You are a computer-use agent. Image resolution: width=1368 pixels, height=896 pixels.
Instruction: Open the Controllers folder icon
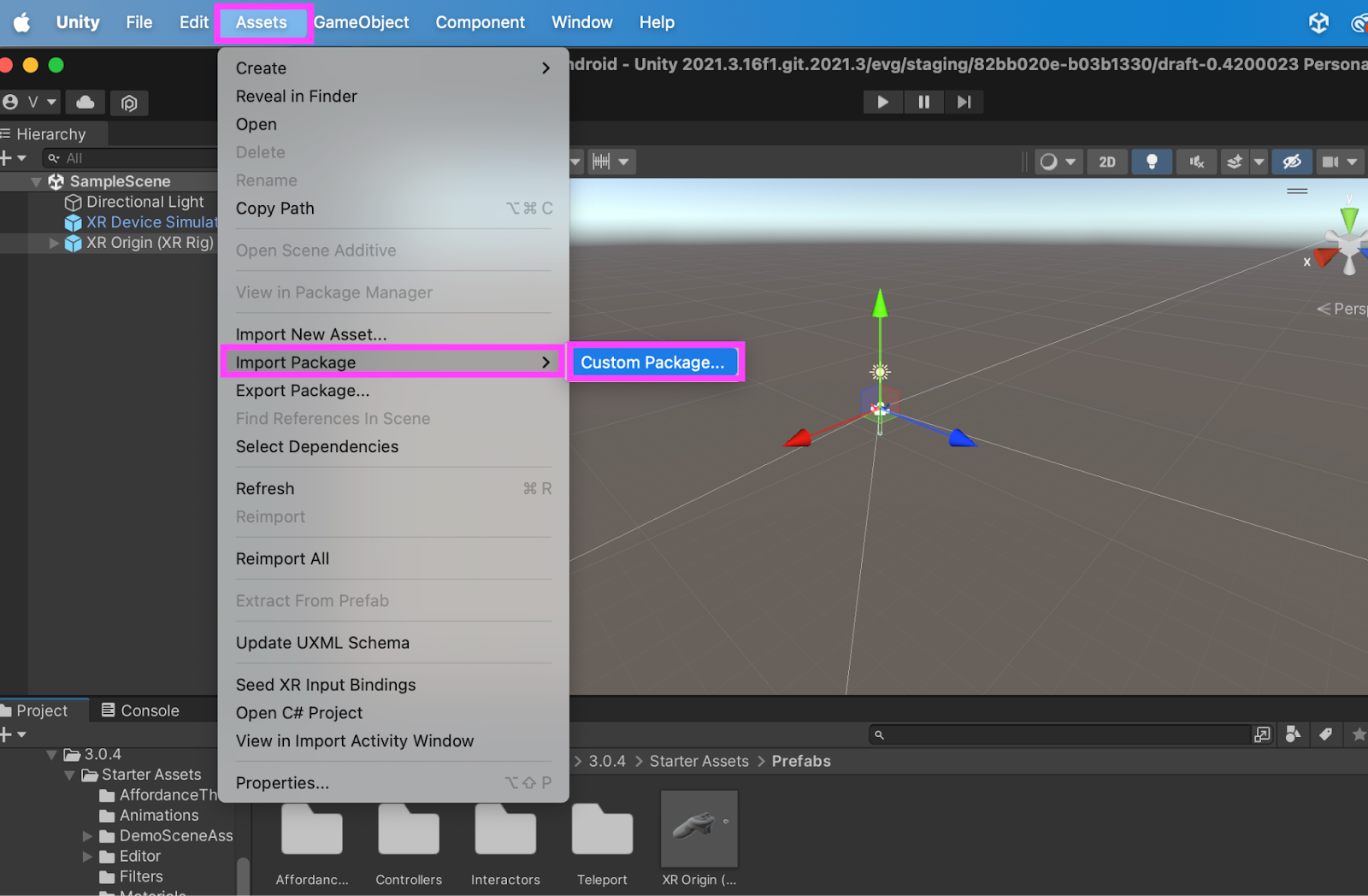click(x=409, y=829)
